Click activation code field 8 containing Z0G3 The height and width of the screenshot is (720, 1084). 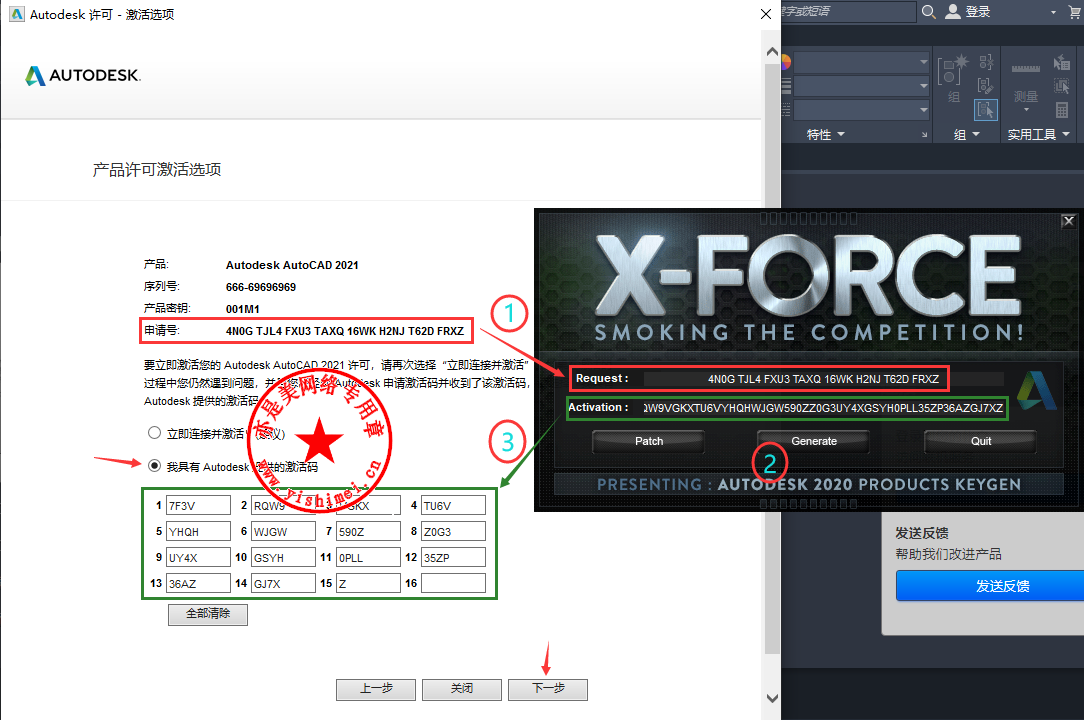(x=454, y=531)
